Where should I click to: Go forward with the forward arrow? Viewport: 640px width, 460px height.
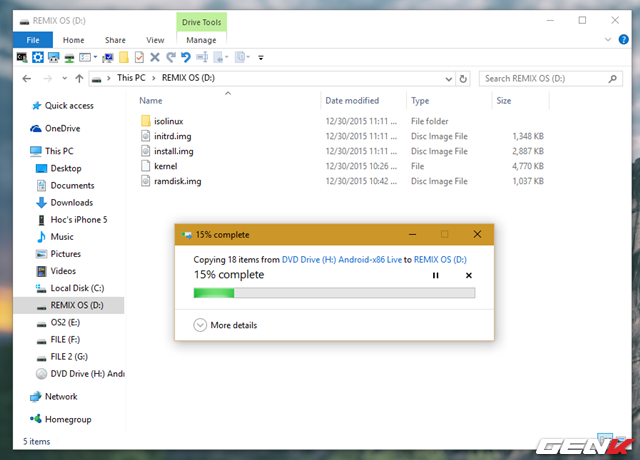pyautogui.click(x=48, y=78)
